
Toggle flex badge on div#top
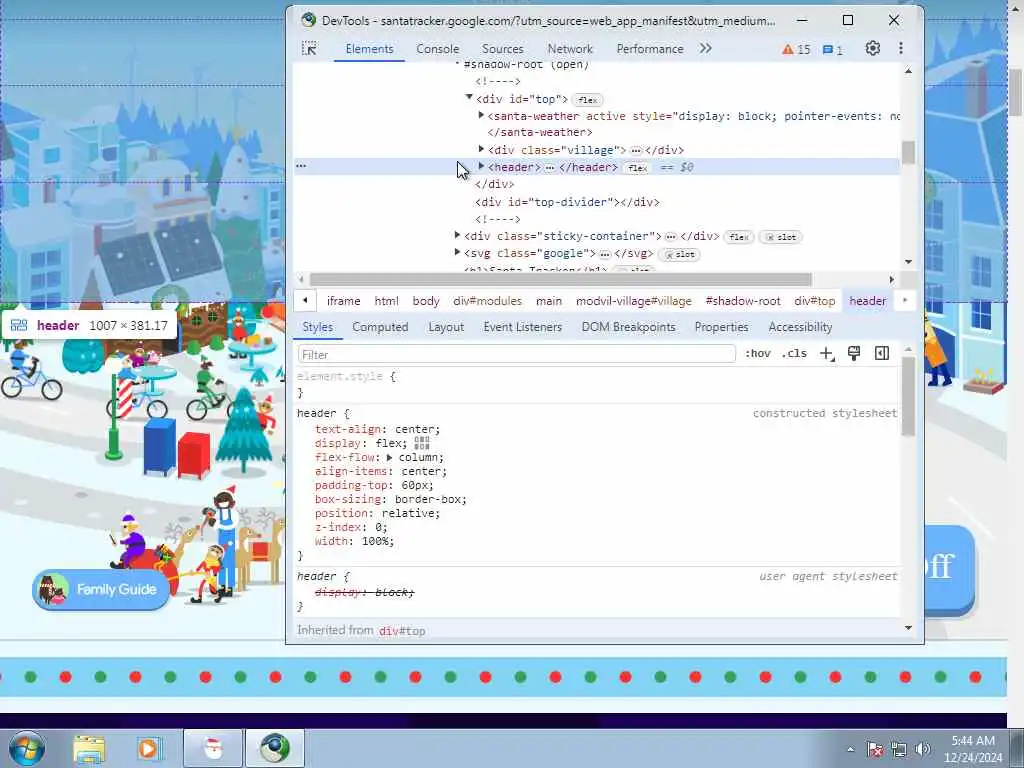587,100
